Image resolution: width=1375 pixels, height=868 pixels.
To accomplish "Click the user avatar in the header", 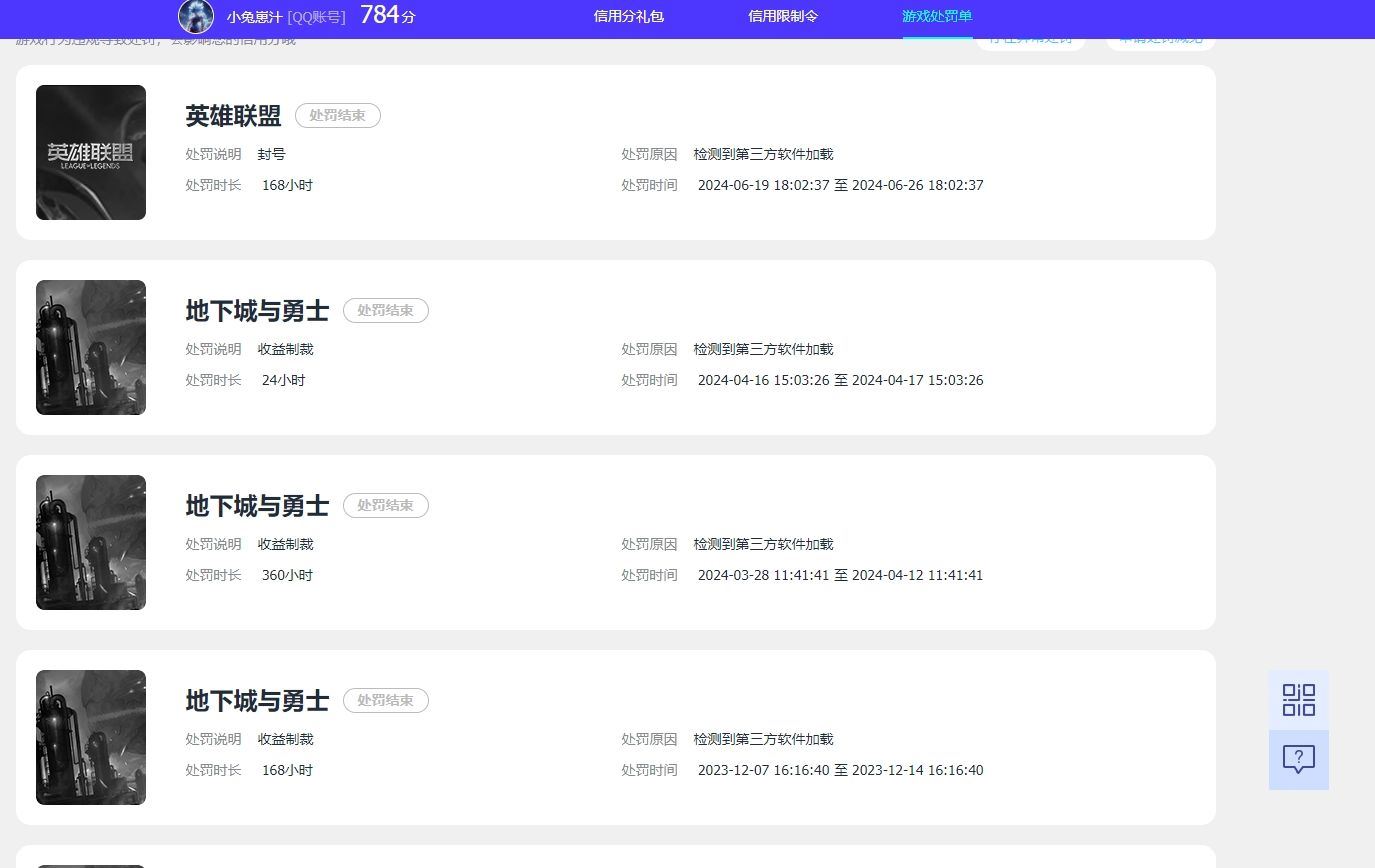I will tap(196, 16).
